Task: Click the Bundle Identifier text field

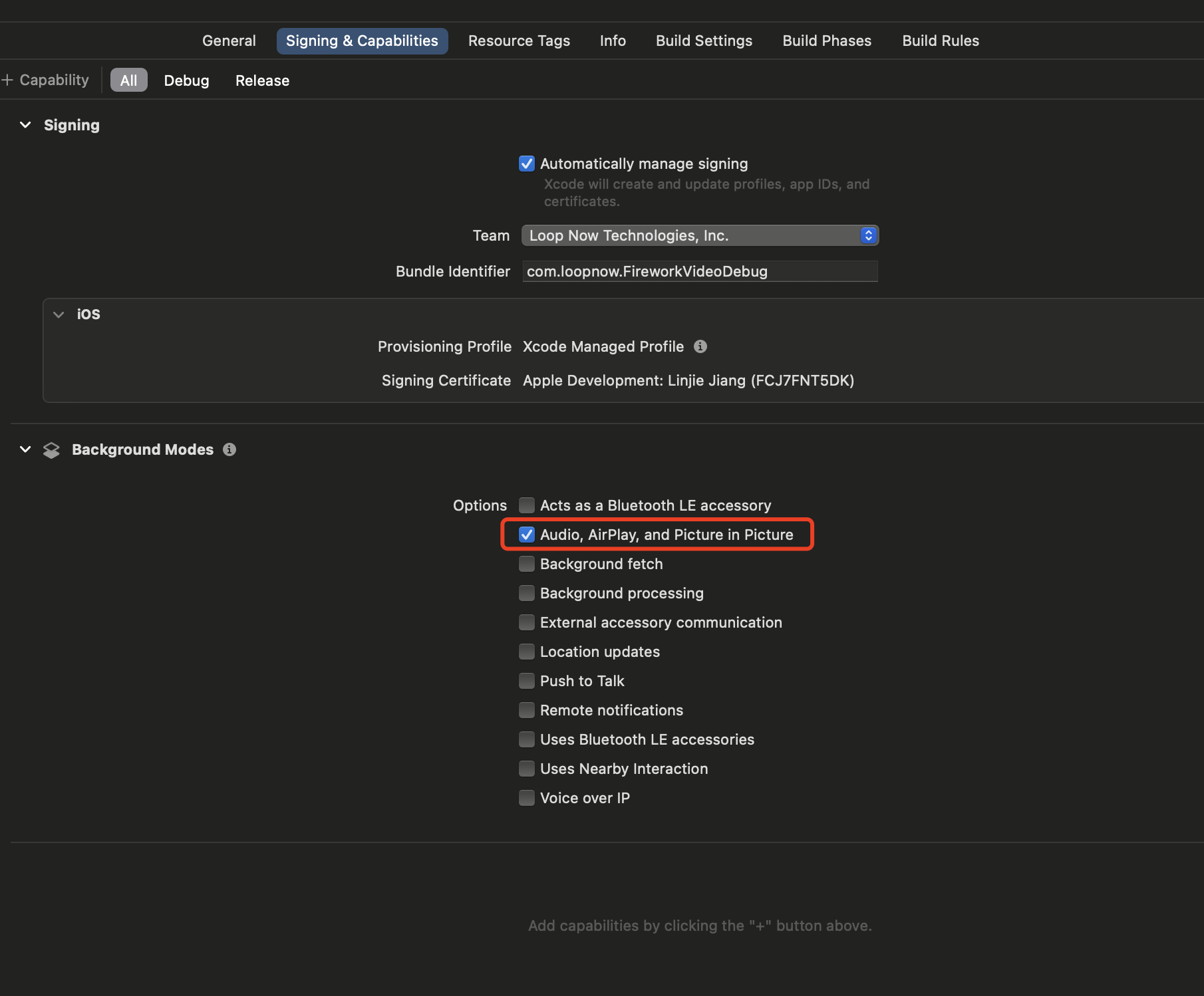Action: (x=700, y=271)
